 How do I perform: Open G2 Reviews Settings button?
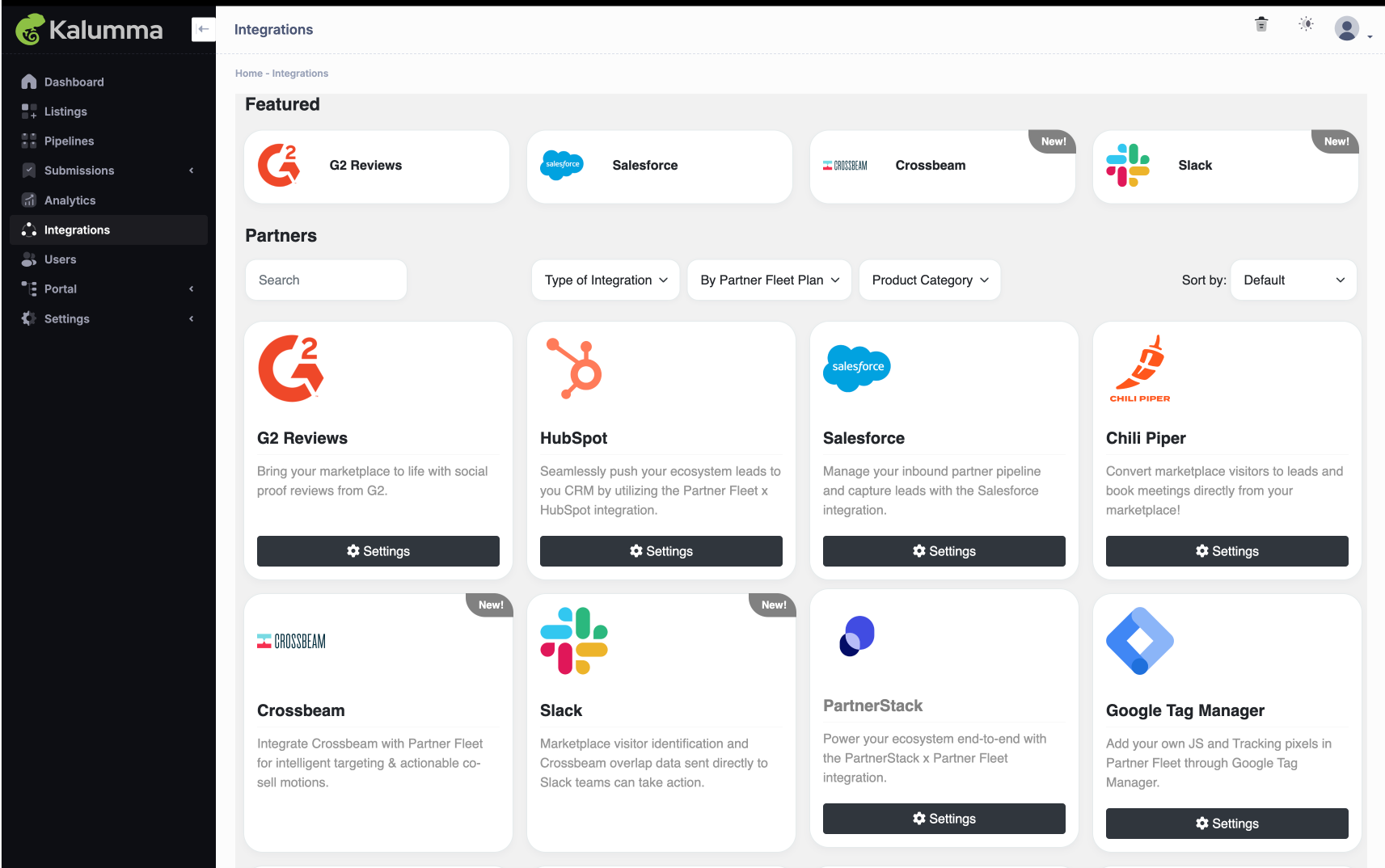378,551
